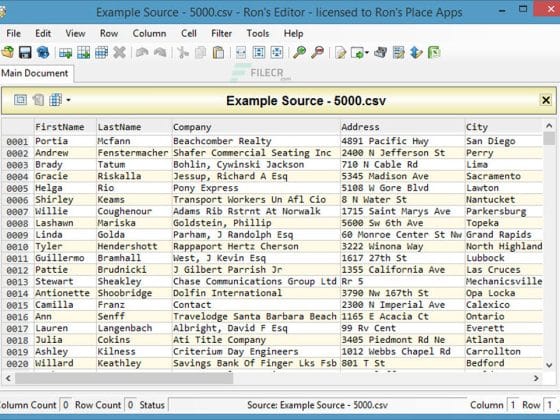Screen dimensions: 560x420
Task: Click the horizontal scrollbar right arrow
Action: [536, 378]
